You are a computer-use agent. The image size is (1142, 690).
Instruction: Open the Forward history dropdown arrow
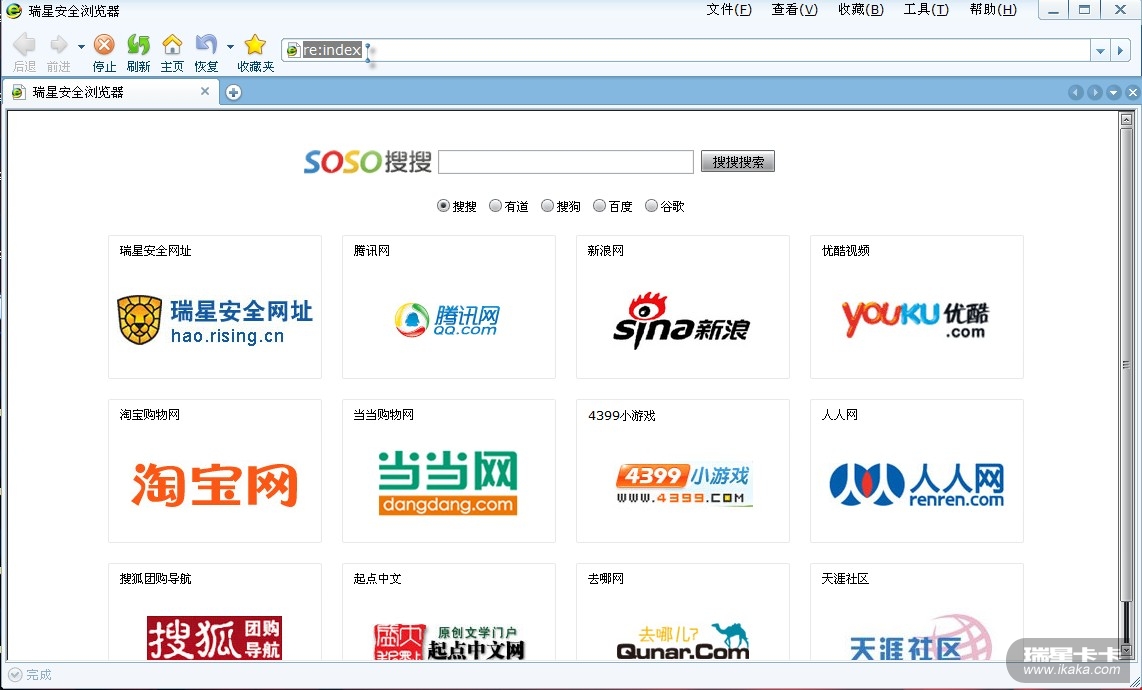pyautogui.click(x=81, y=47)
